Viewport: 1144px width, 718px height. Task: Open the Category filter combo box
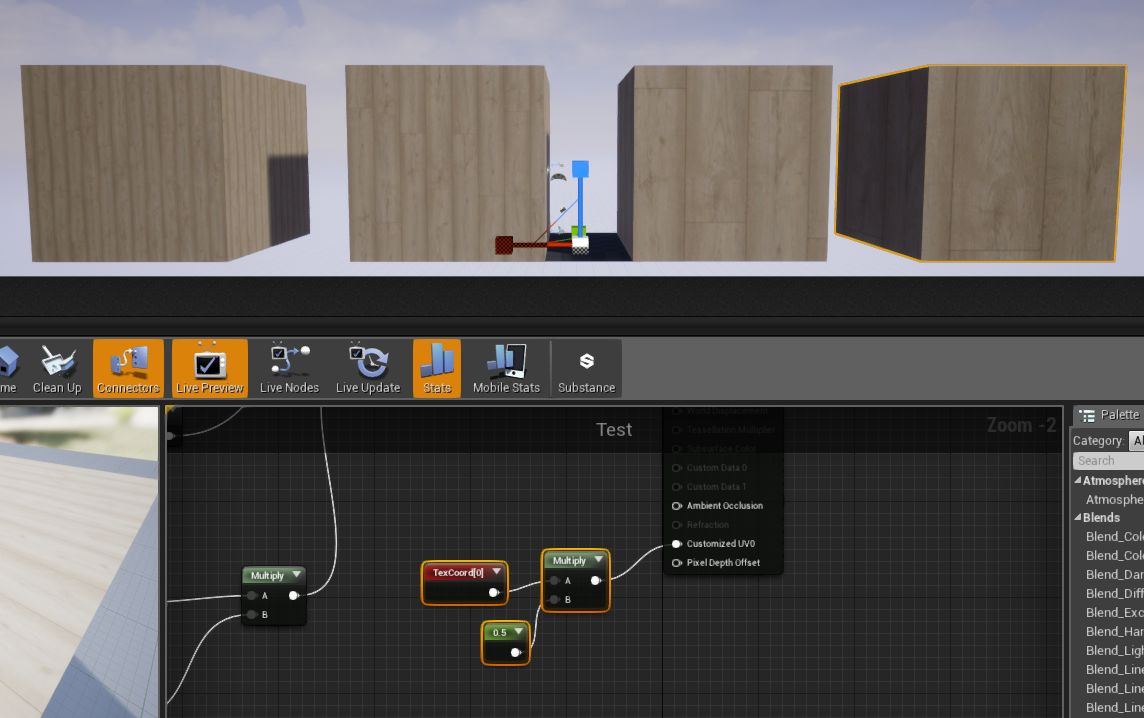[1136, 440]
